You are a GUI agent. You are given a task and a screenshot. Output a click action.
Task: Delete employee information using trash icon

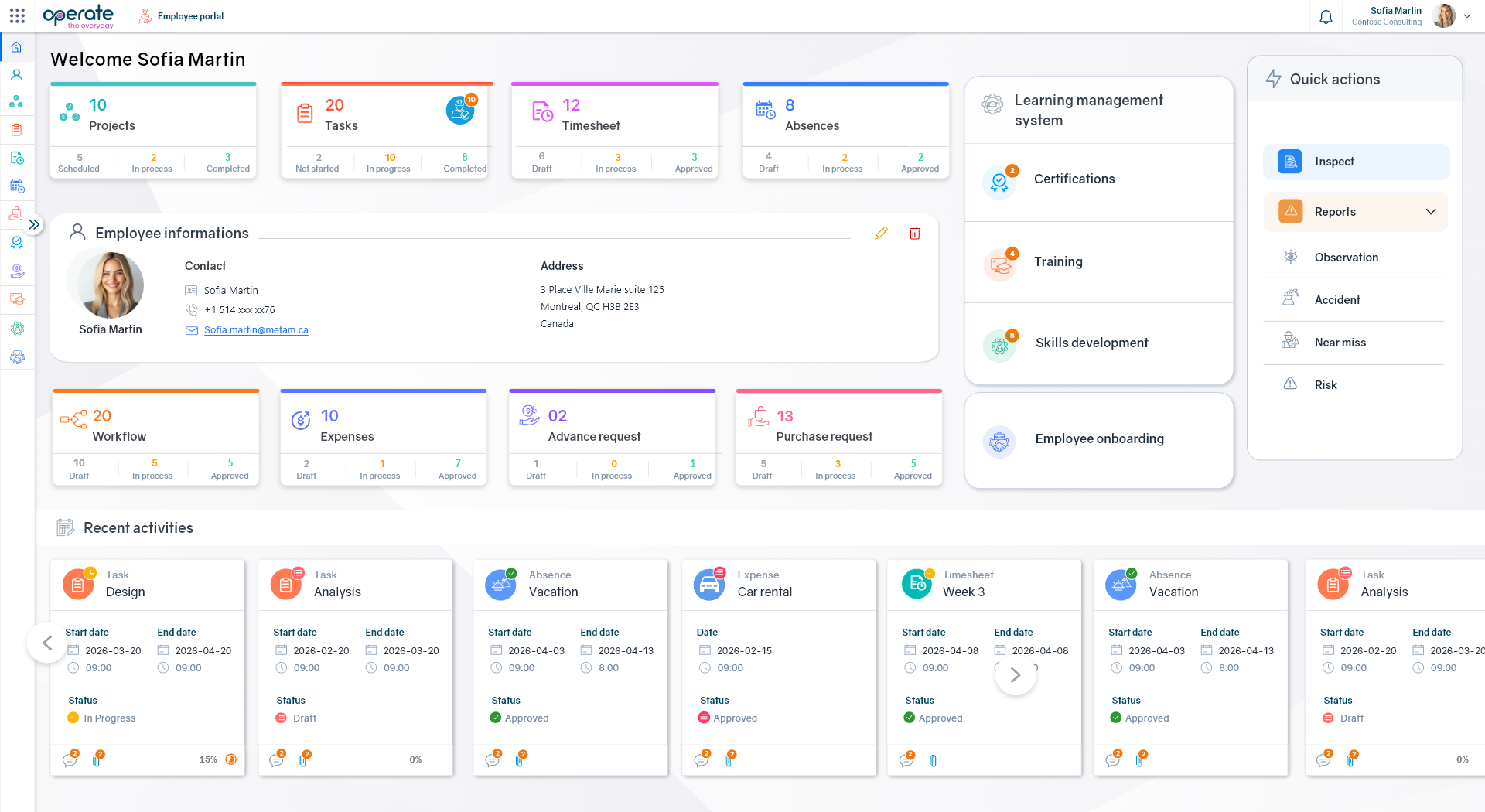coord(915,233)
